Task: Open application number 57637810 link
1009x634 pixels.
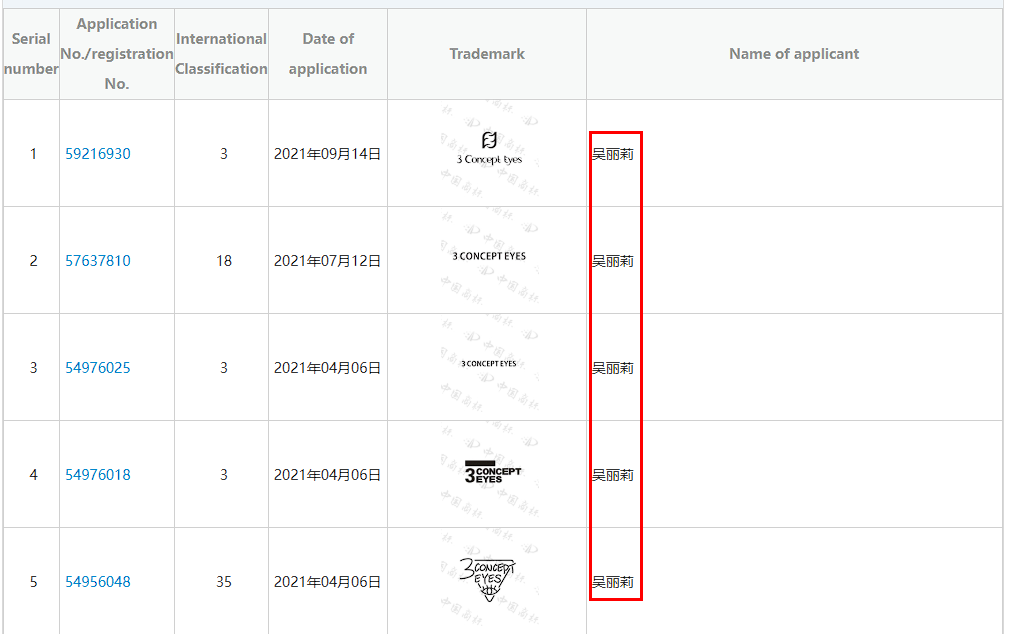Action: coord(98,261)
